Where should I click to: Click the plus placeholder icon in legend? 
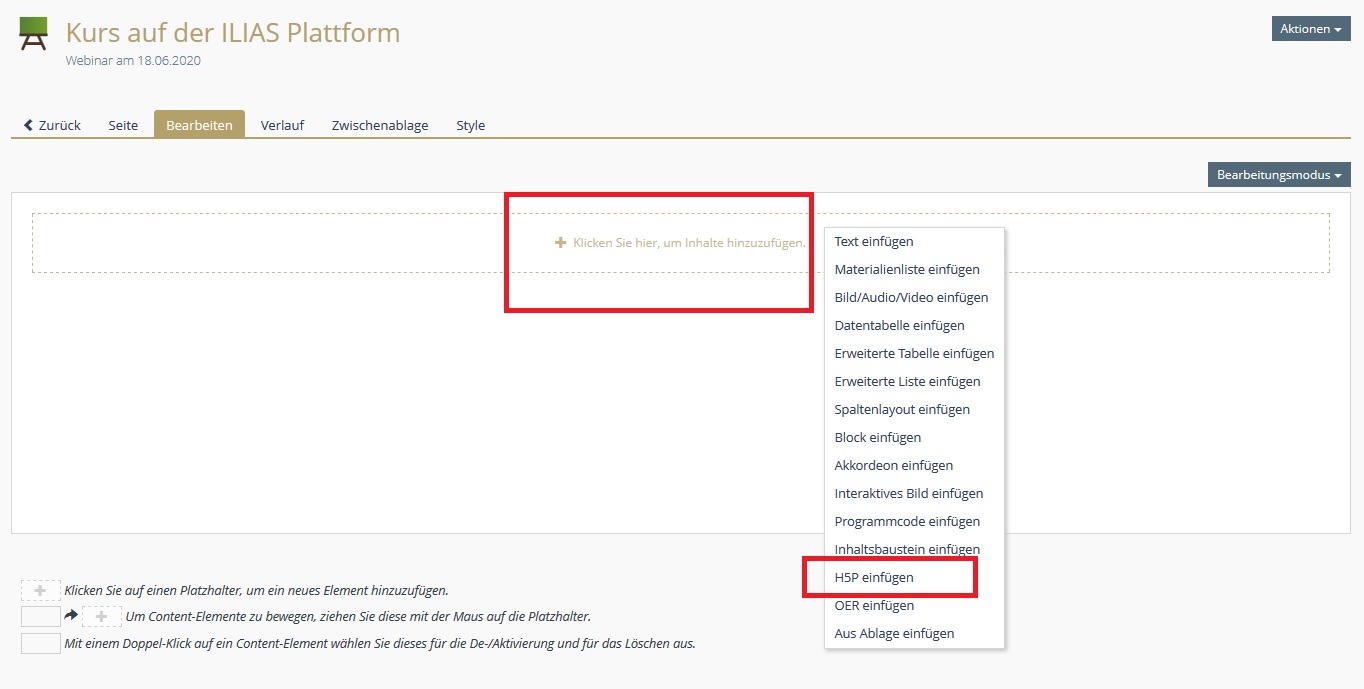pyautogui.click(x=40, y=591)
